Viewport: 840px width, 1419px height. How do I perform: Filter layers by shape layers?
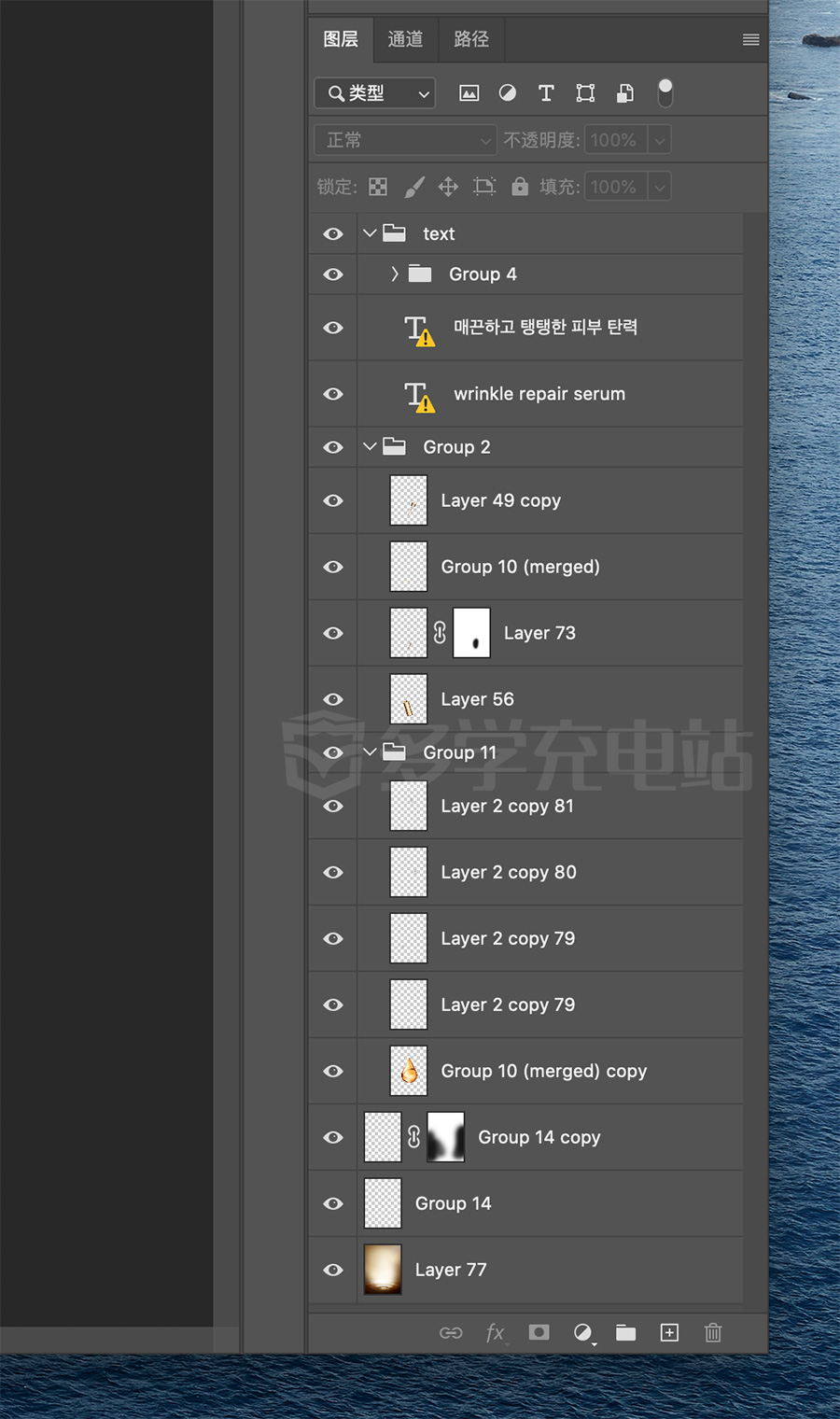pos(585,93)
